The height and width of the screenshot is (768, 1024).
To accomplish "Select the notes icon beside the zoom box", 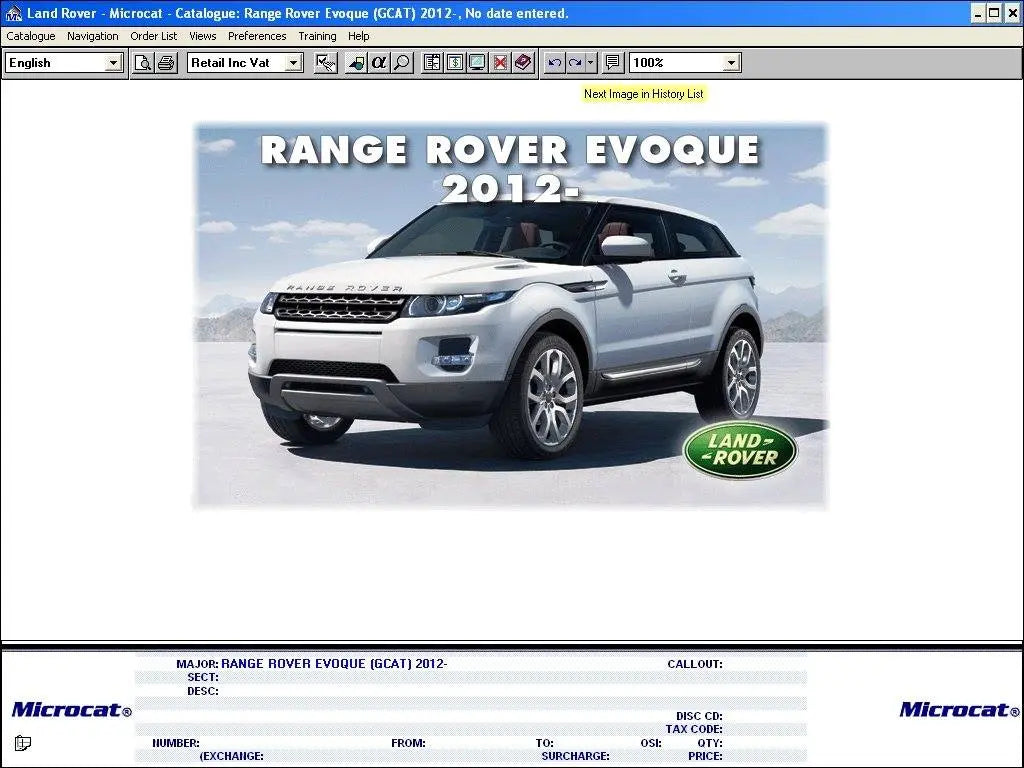I will click(x=613, y=62).
